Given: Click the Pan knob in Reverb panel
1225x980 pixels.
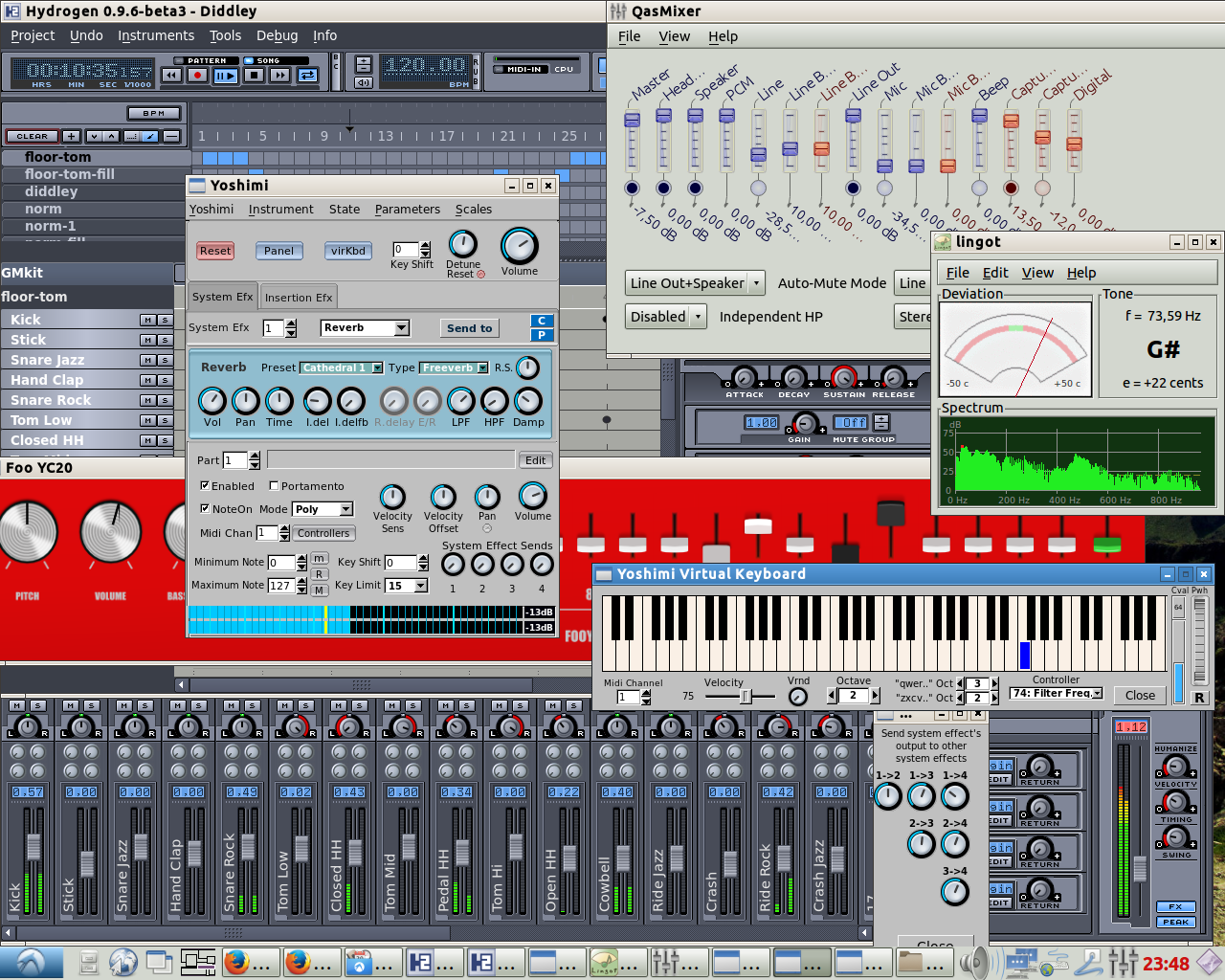Looking at the screenshot, I should click(x=246, y=401).
